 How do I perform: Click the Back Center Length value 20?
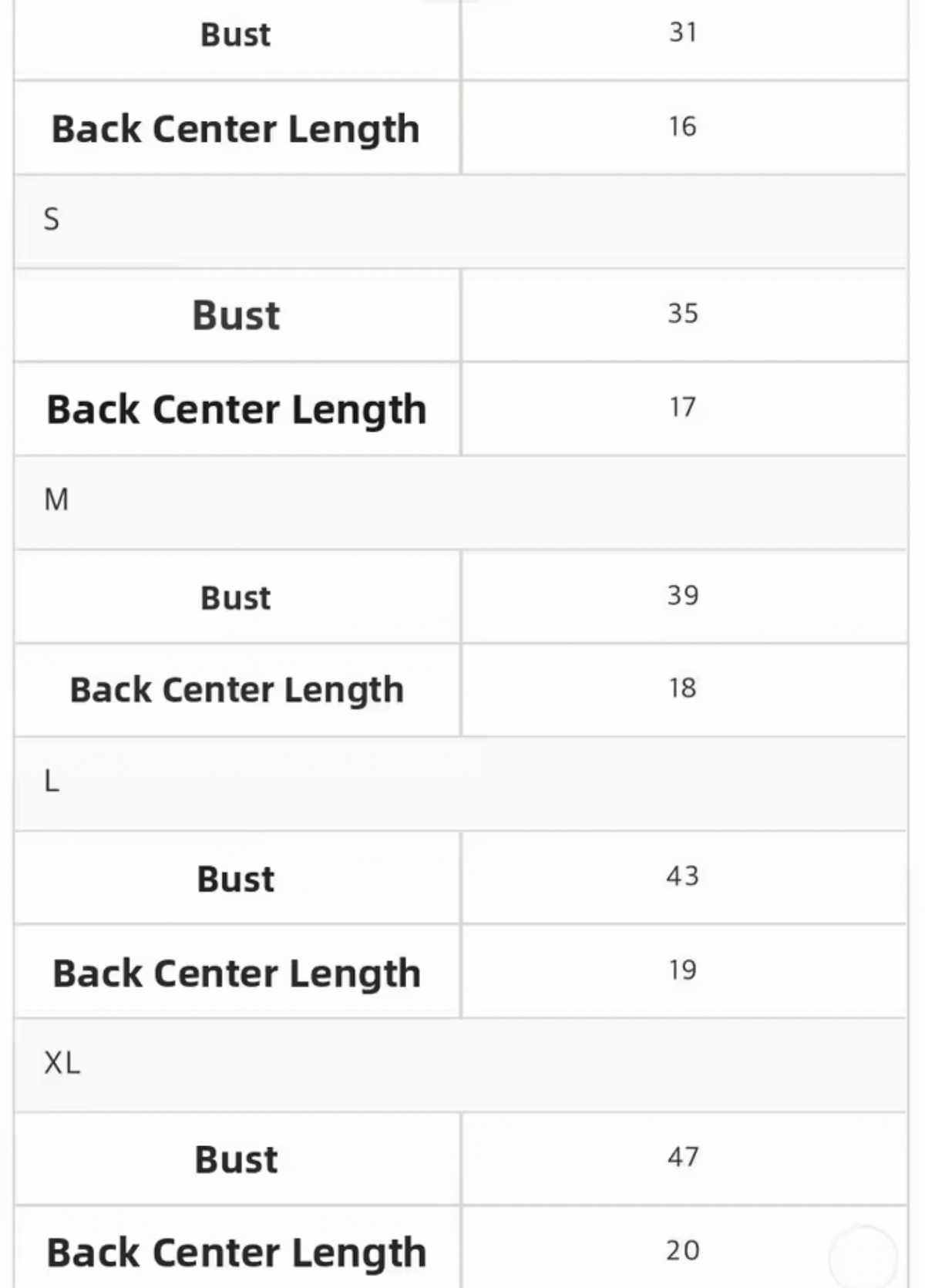[x=683, y=1251]
